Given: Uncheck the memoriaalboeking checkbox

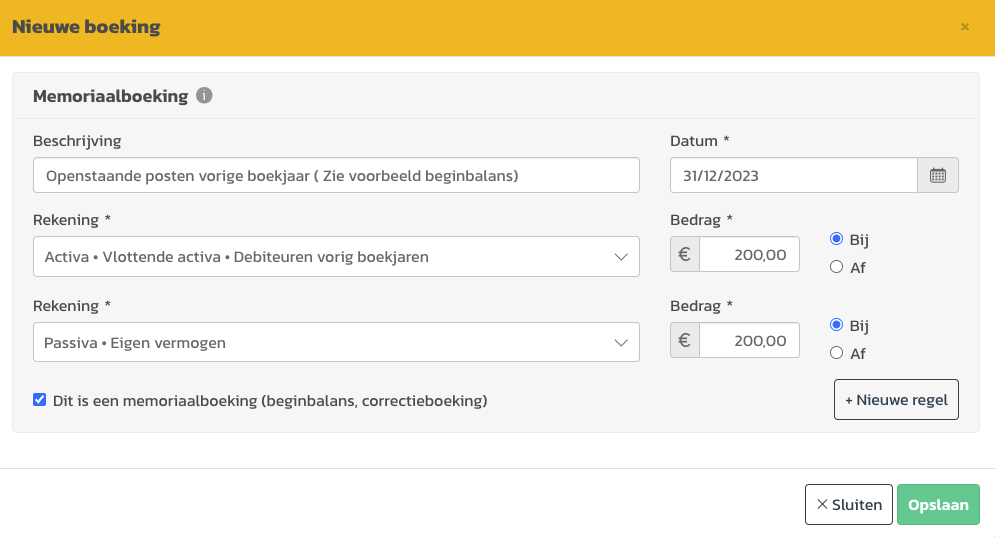Looking at the screenshot, I should (x=39, y=400).
